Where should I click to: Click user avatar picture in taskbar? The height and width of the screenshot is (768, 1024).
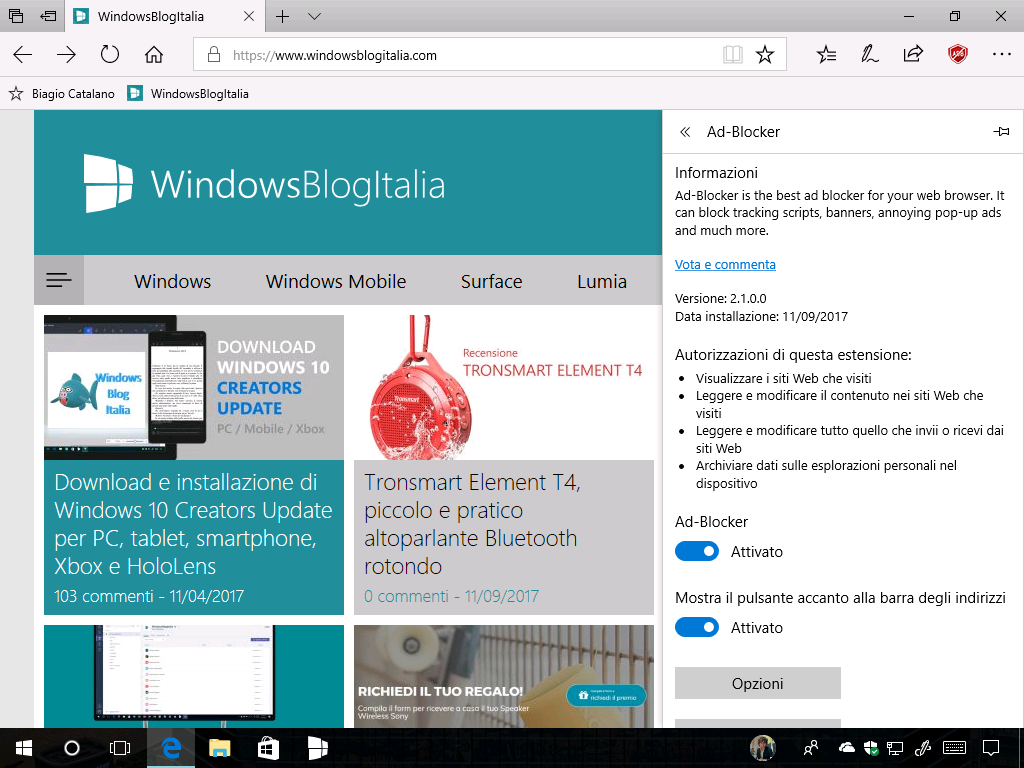(763, 748)
